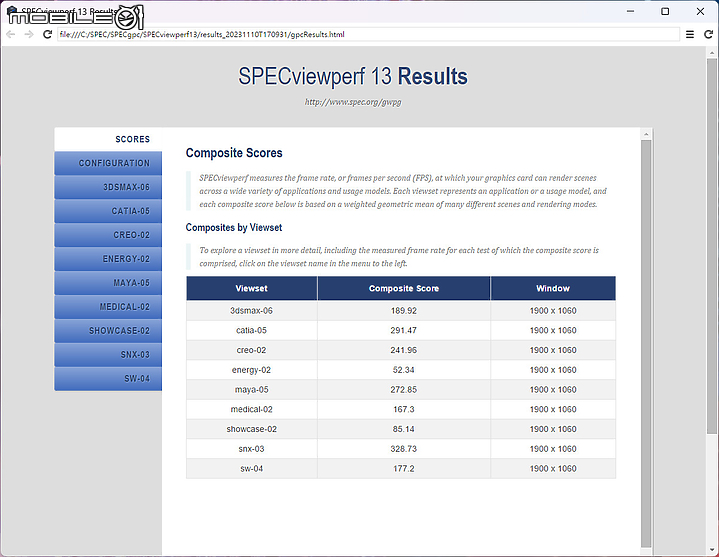Click the 291.47 composite score
Viewport: 719px width, 557px height.
pyautogui.click(x=404, y=330)
